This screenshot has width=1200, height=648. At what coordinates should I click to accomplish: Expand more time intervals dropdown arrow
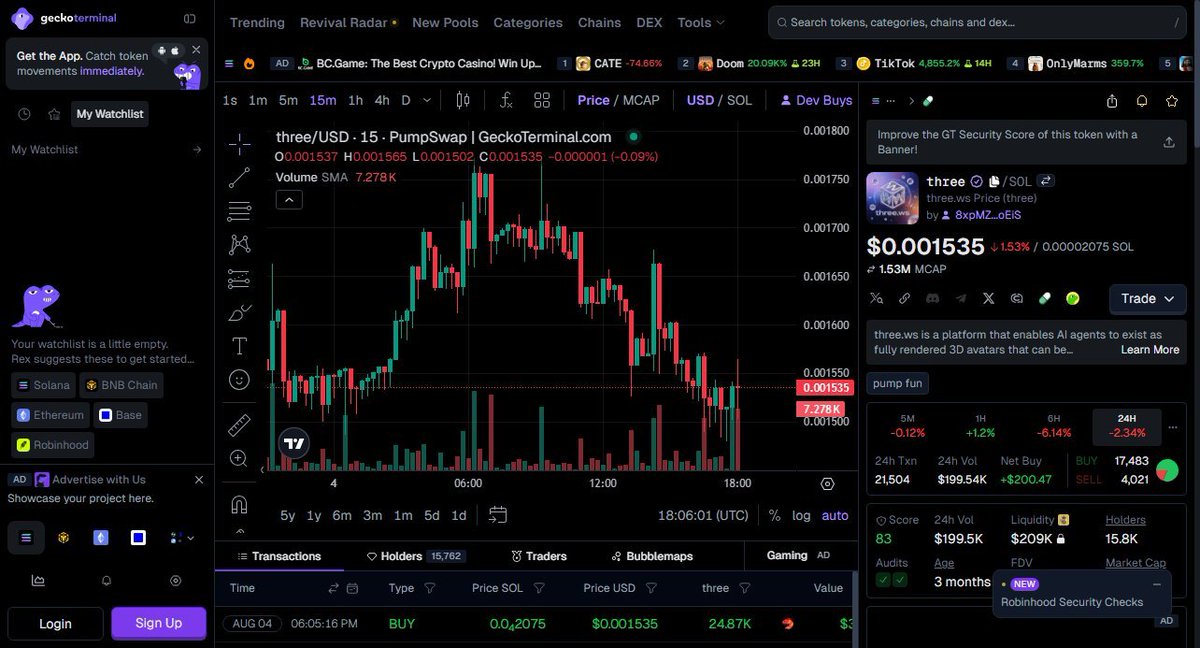428,100
